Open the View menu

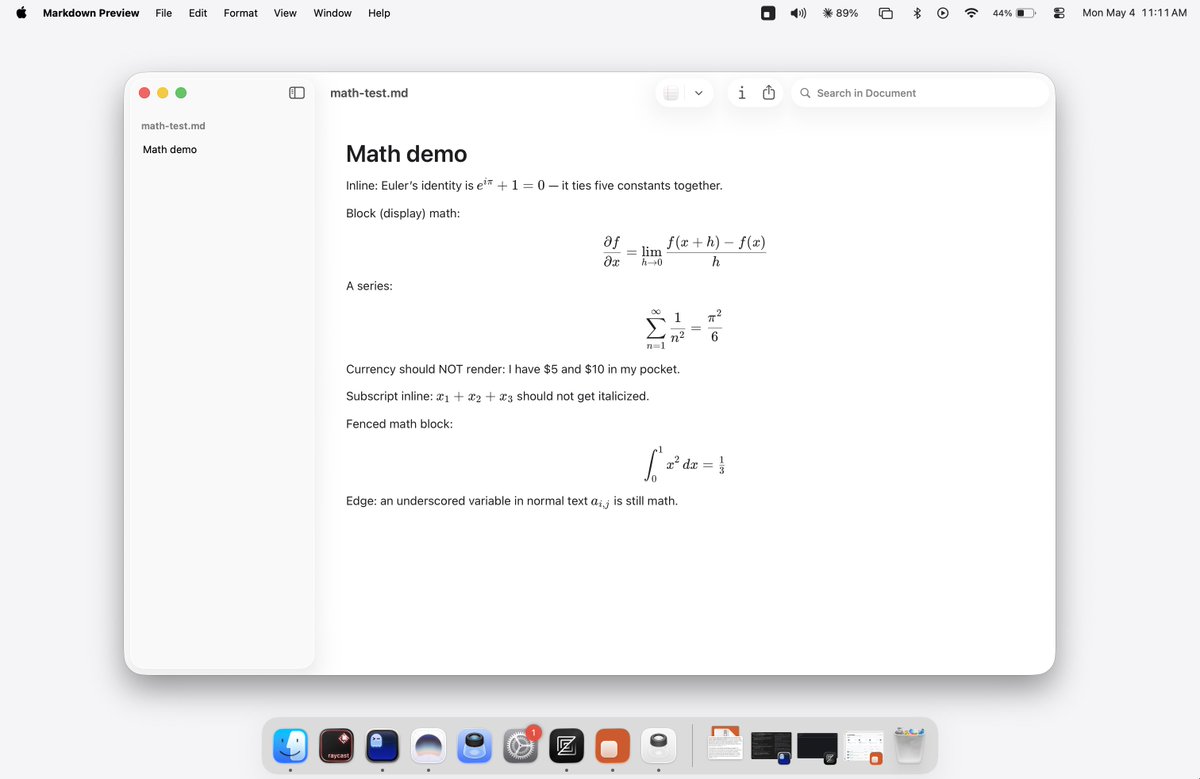point(285,13)
